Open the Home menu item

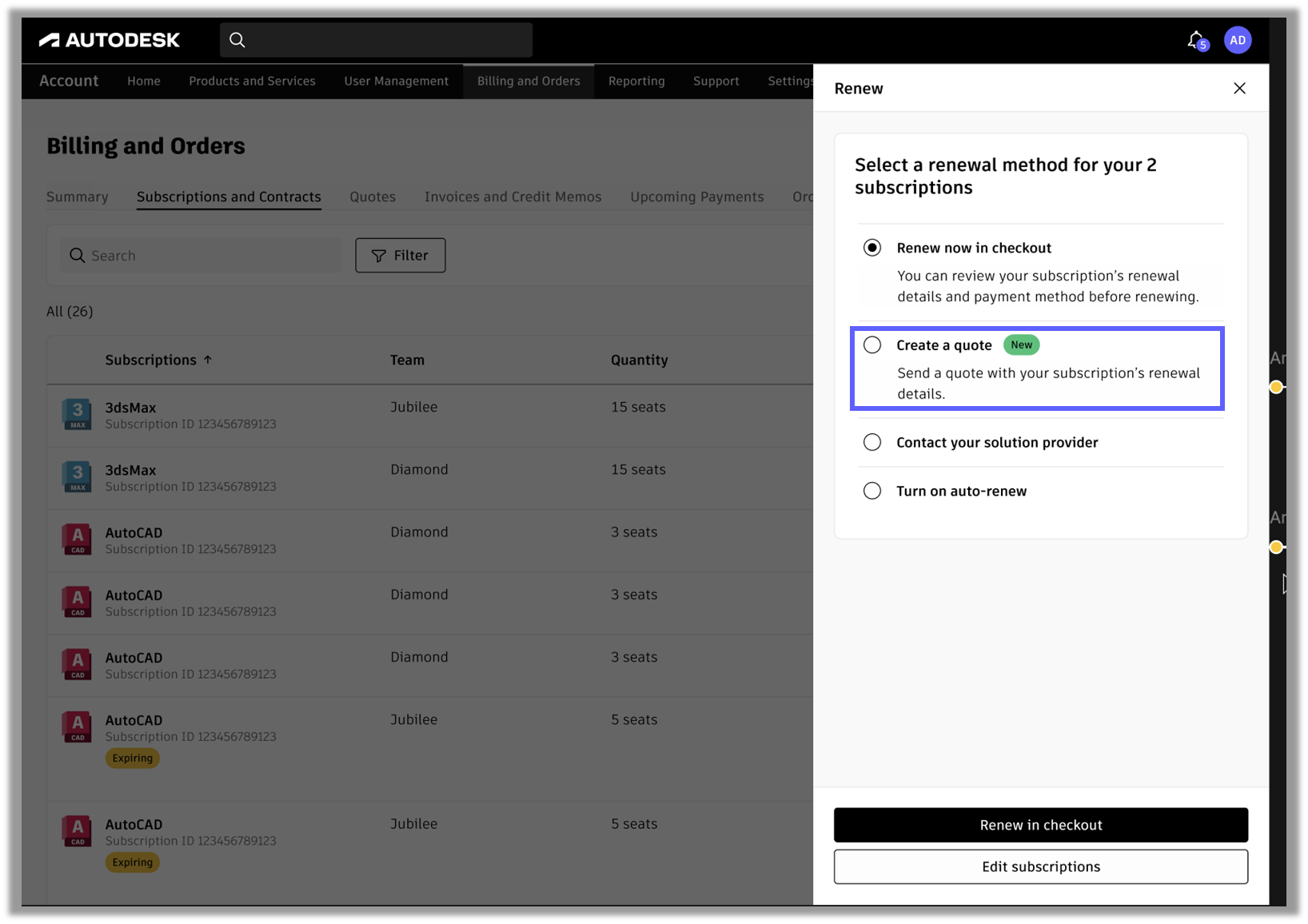tap(144, 81)
